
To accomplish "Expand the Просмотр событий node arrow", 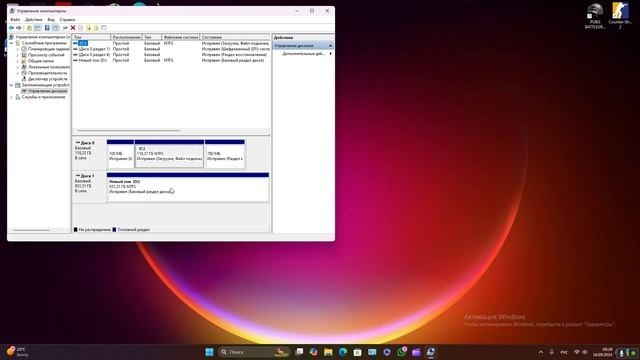I will pyautogui.click(x=18, y=55).
